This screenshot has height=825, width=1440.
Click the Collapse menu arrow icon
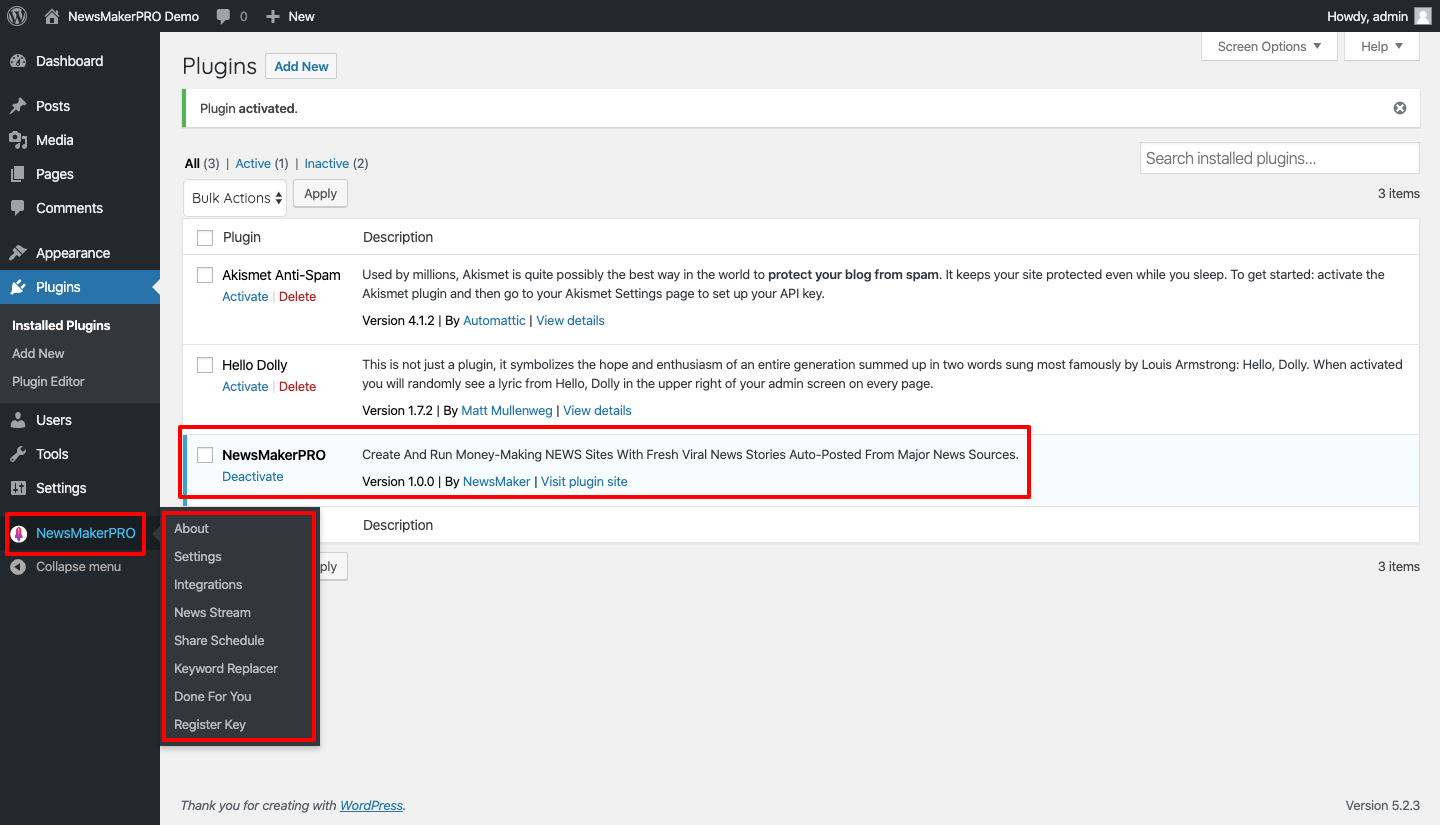[18, 567]
